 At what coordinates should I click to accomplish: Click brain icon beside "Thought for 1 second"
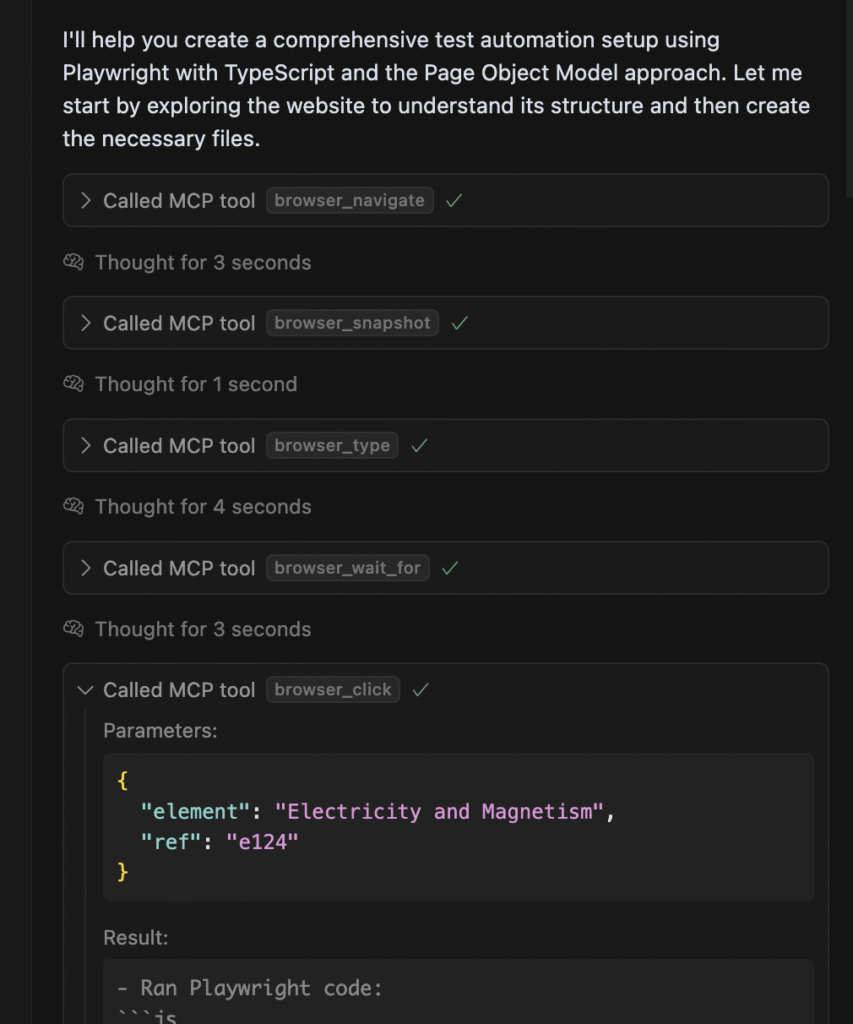[73, 385]
